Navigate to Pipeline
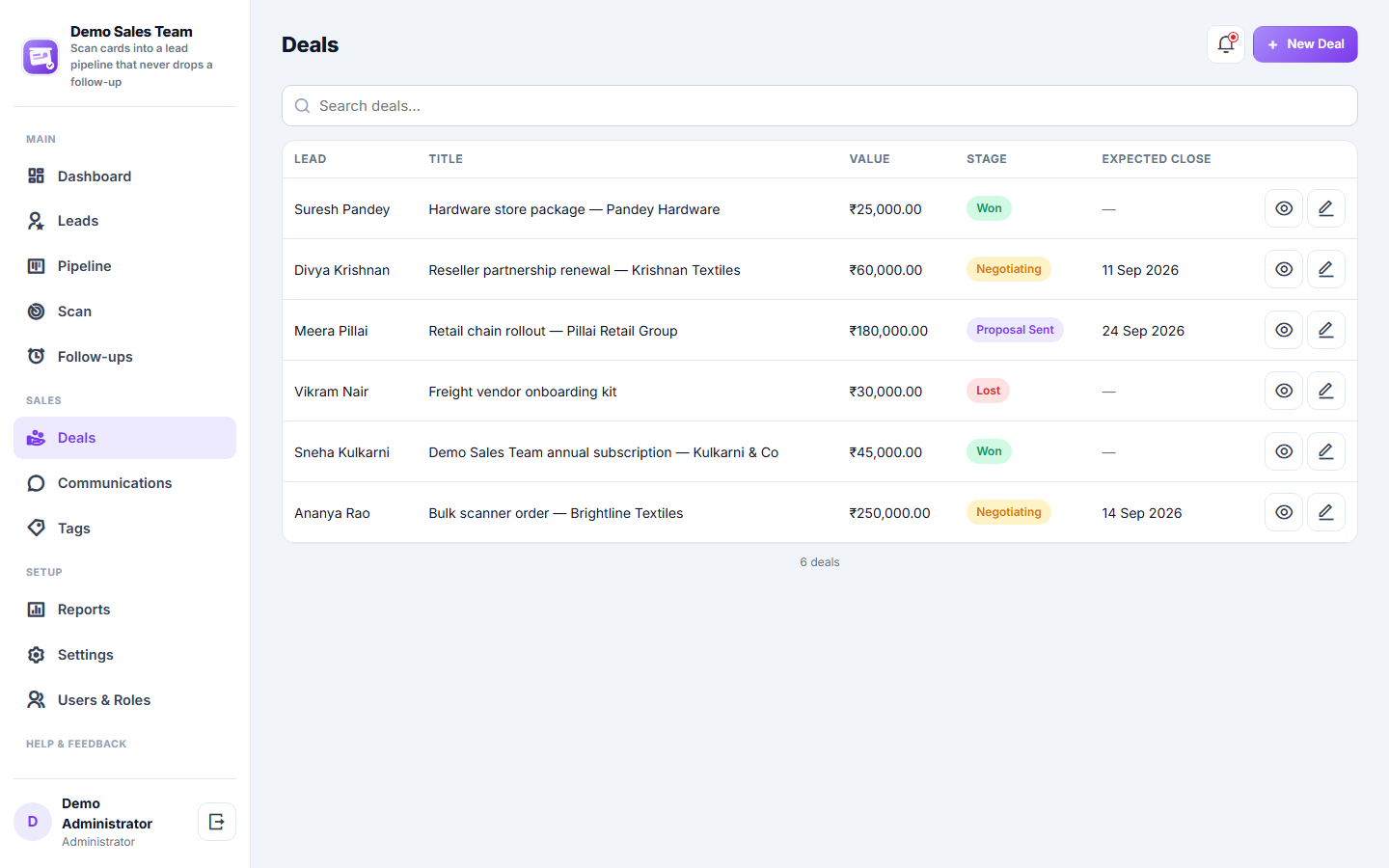Image resolution: width=1389 pixels, height=868 pixels. tap(124, 266)
